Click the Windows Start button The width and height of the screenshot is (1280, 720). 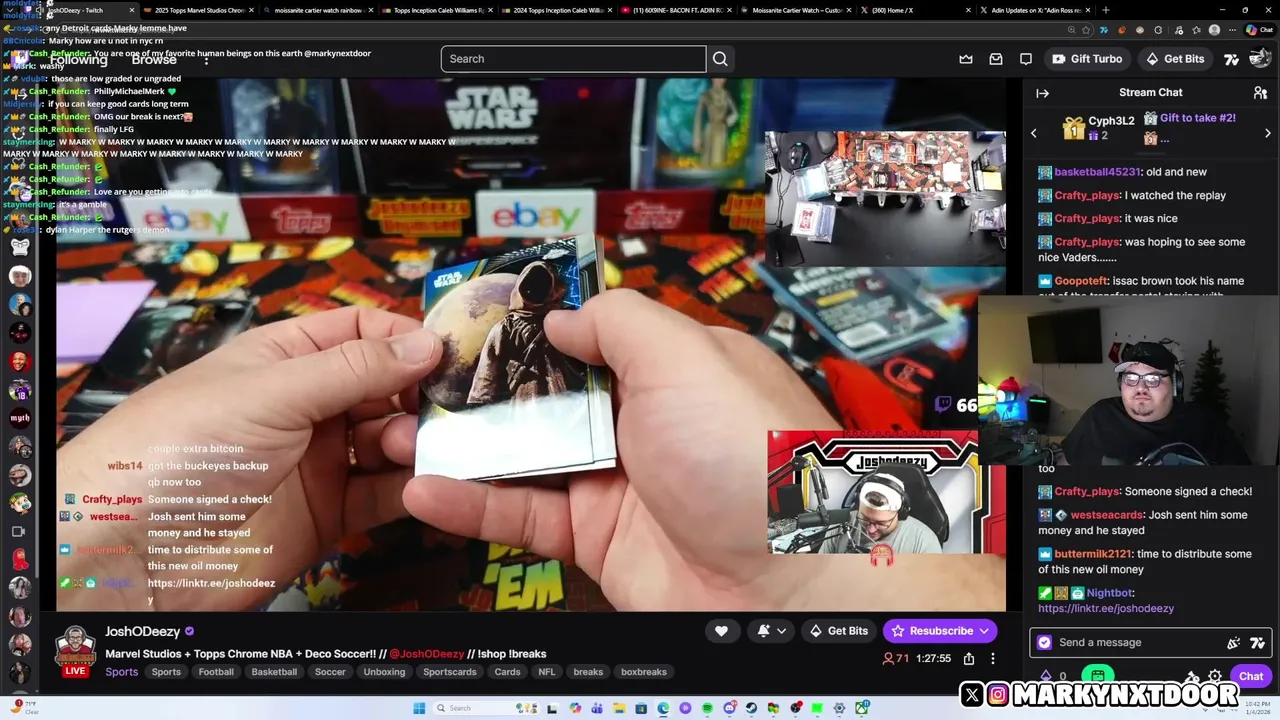pos(419,708)
